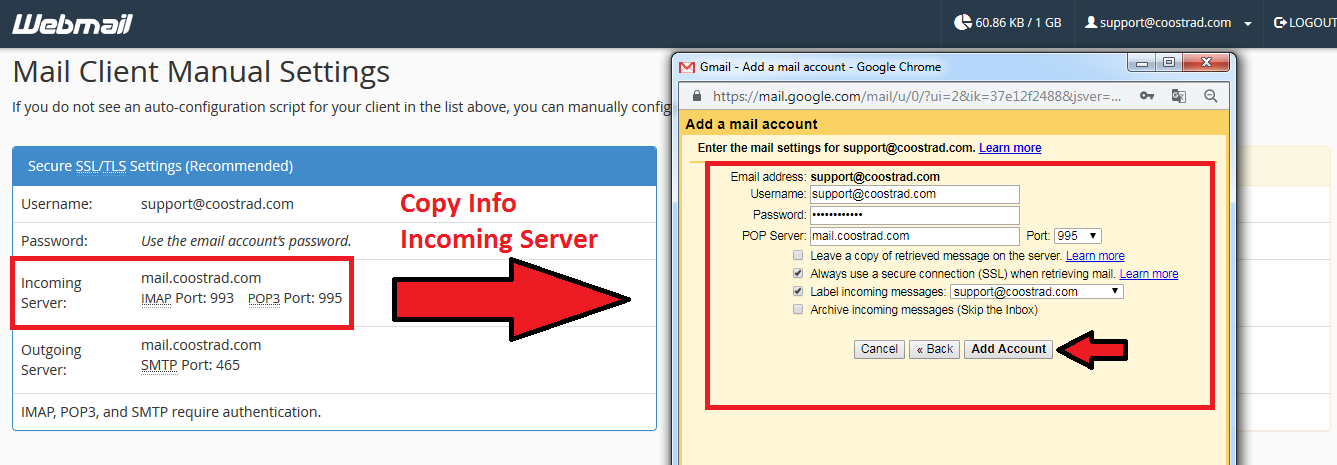
Task: Open Learn more link for secure connection
Action: click(1149, 273)
